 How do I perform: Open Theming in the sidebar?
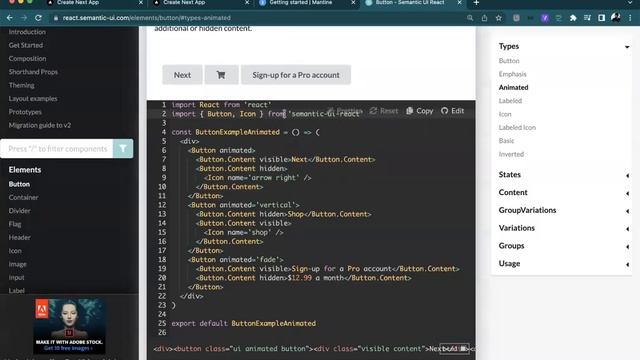(22, 85)
